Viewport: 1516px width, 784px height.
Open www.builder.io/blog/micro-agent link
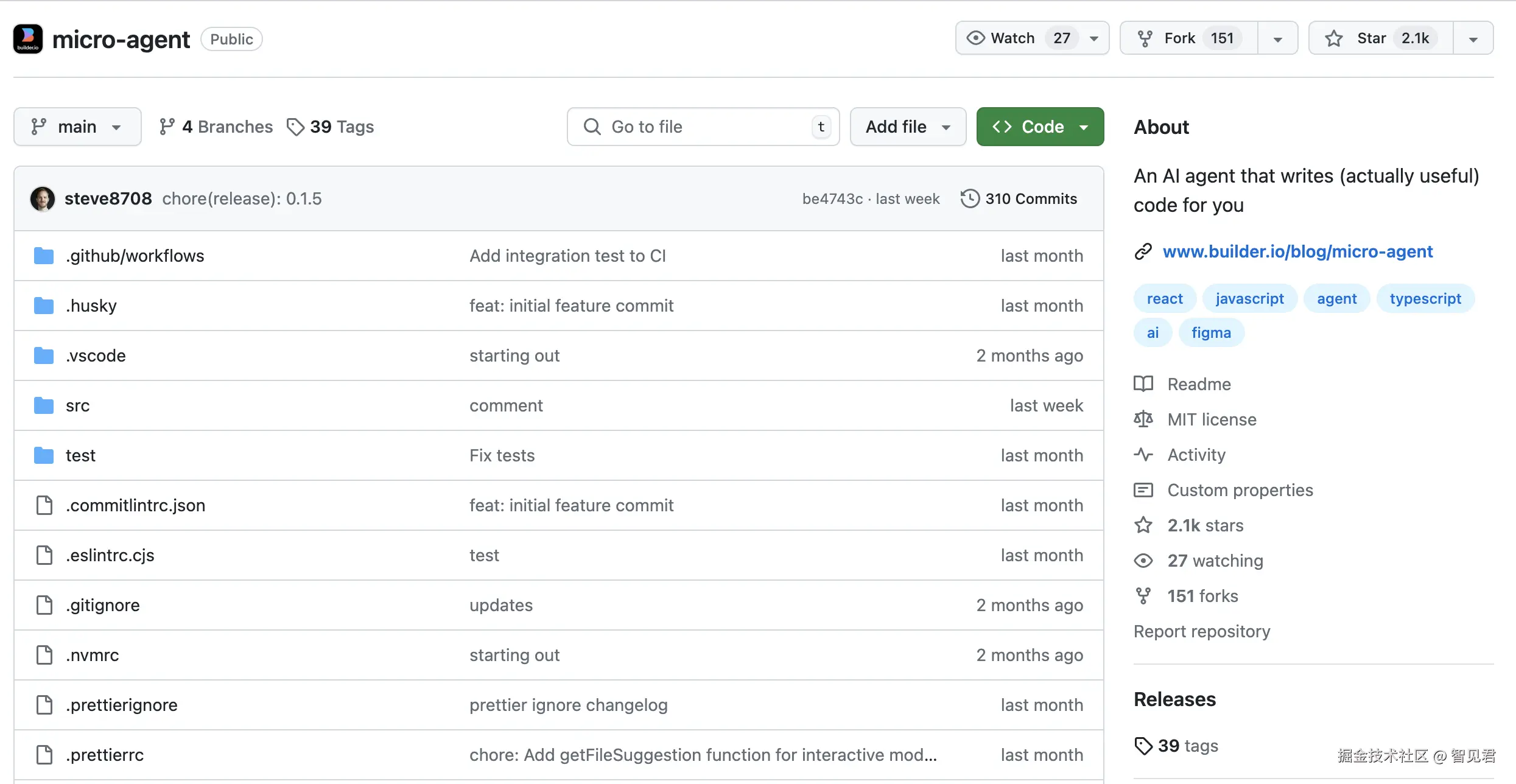pyautogui.click(x=1297, y=251)
